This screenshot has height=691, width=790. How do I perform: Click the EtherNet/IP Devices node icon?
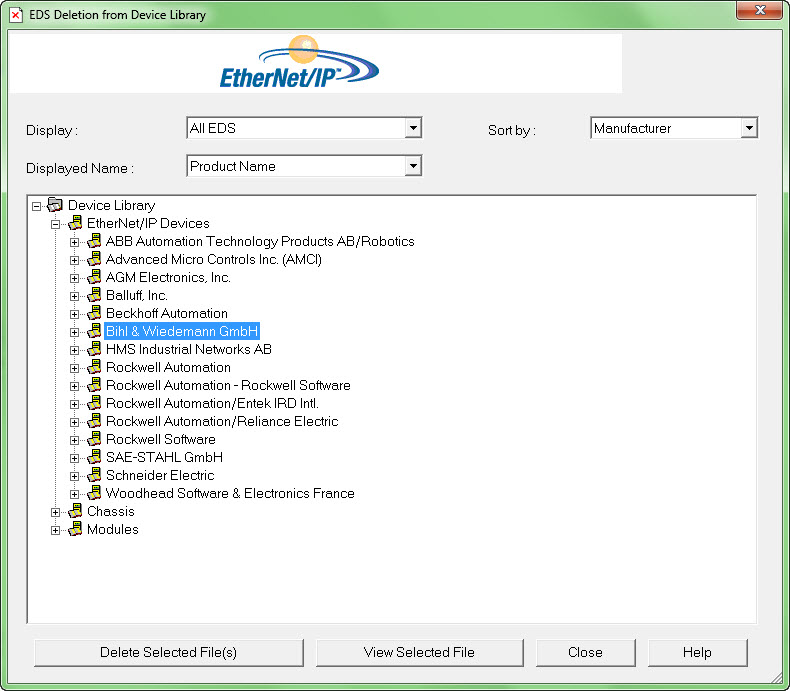(x=75, y=223)
